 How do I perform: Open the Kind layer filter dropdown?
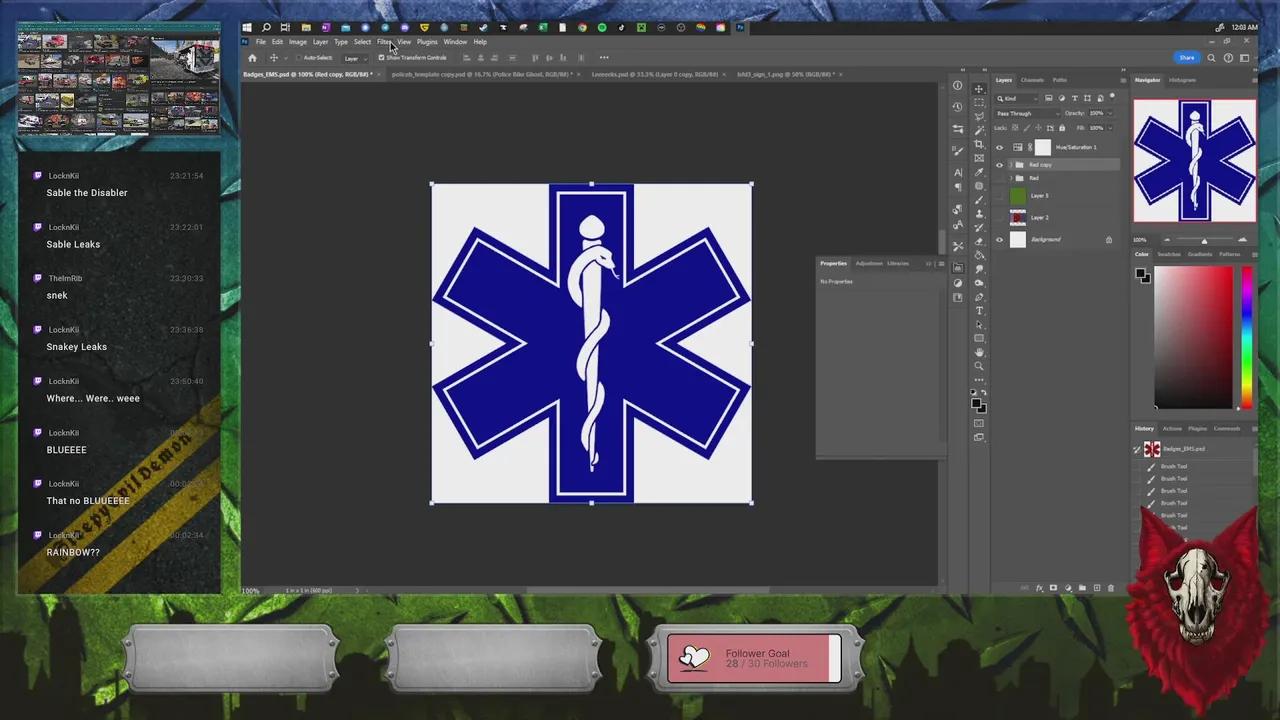[1017, 98]
